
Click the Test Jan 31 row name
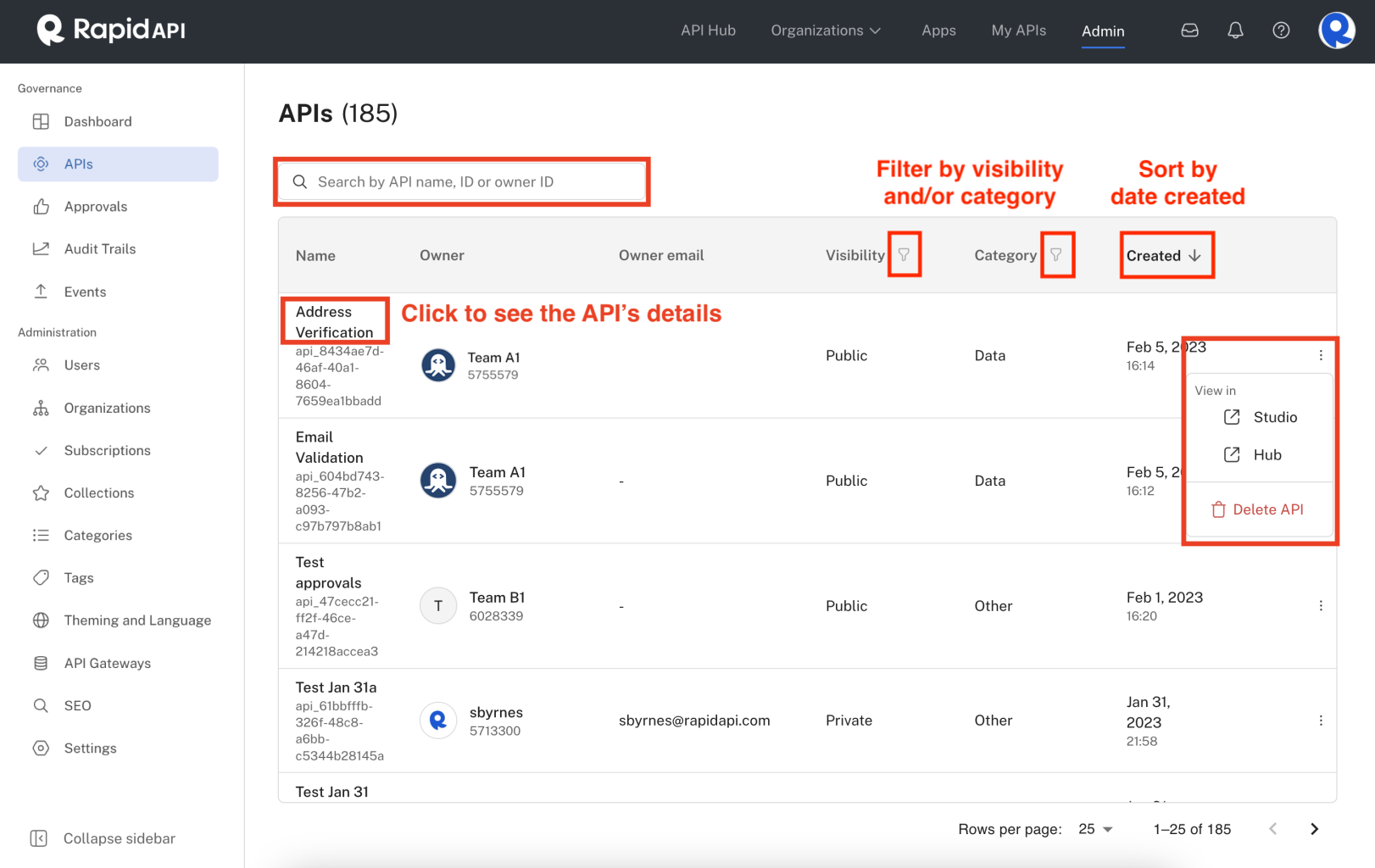tap(331, 792)
